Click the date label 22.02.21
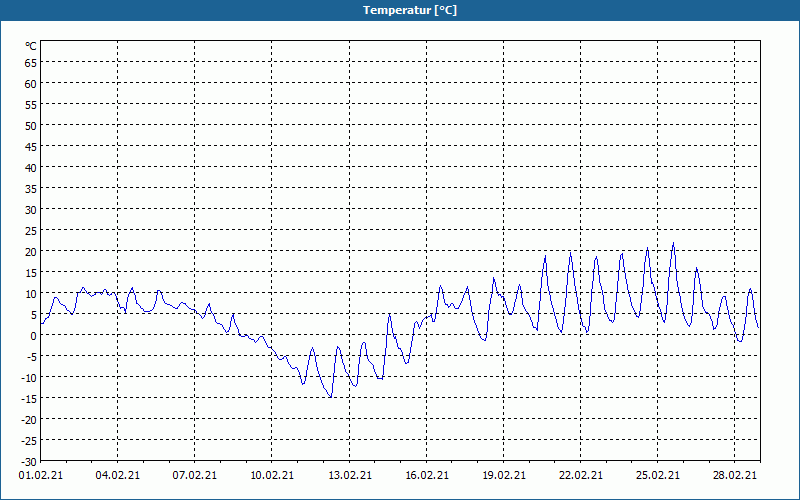Image resolution: width=800 pixels, height=500 pixels. (x=581, y=475)
